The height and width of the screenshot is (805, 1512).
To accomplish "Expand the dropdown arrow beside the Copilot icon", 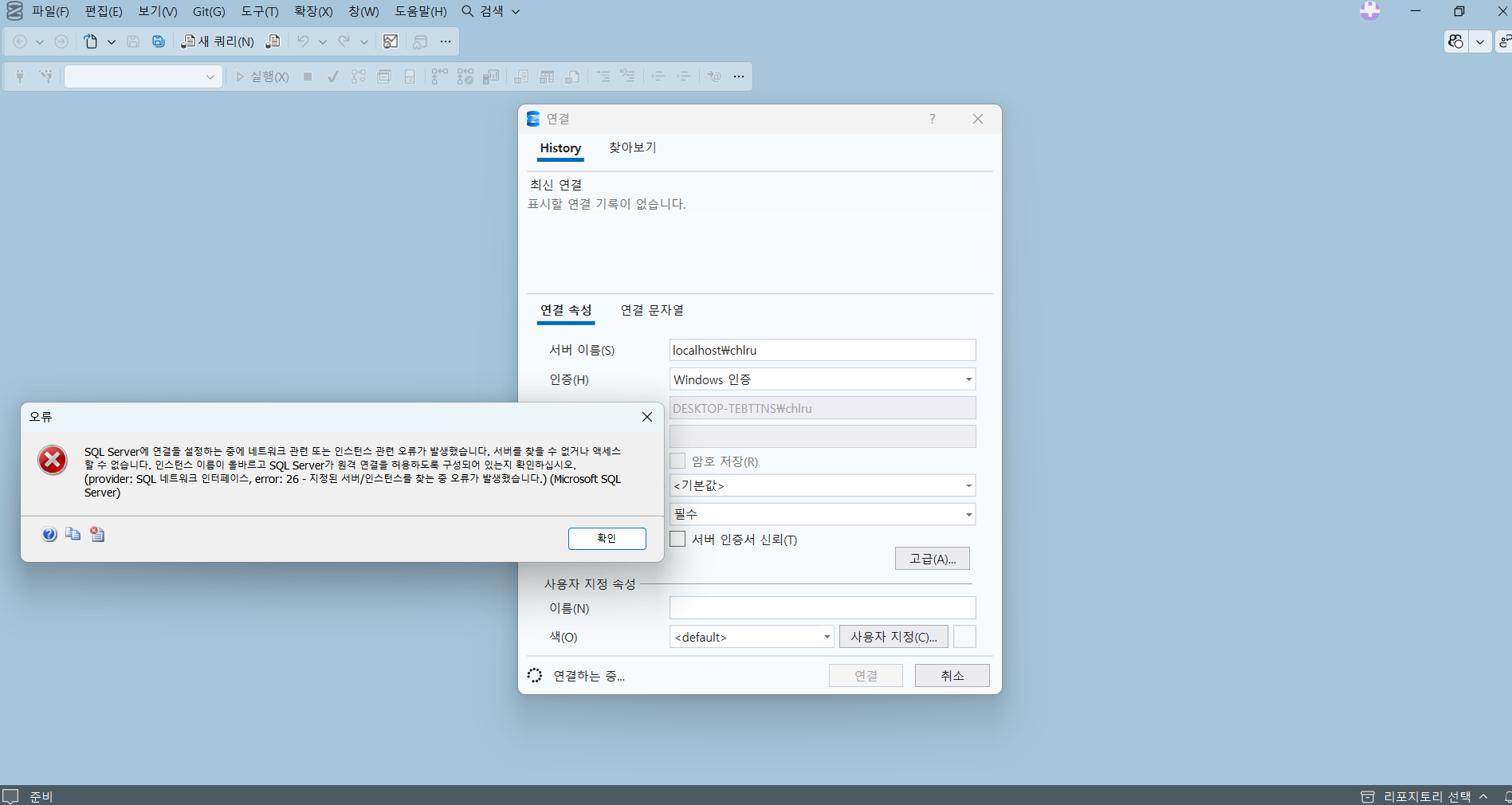I will pyautogui.click(x=1480, y=41).
